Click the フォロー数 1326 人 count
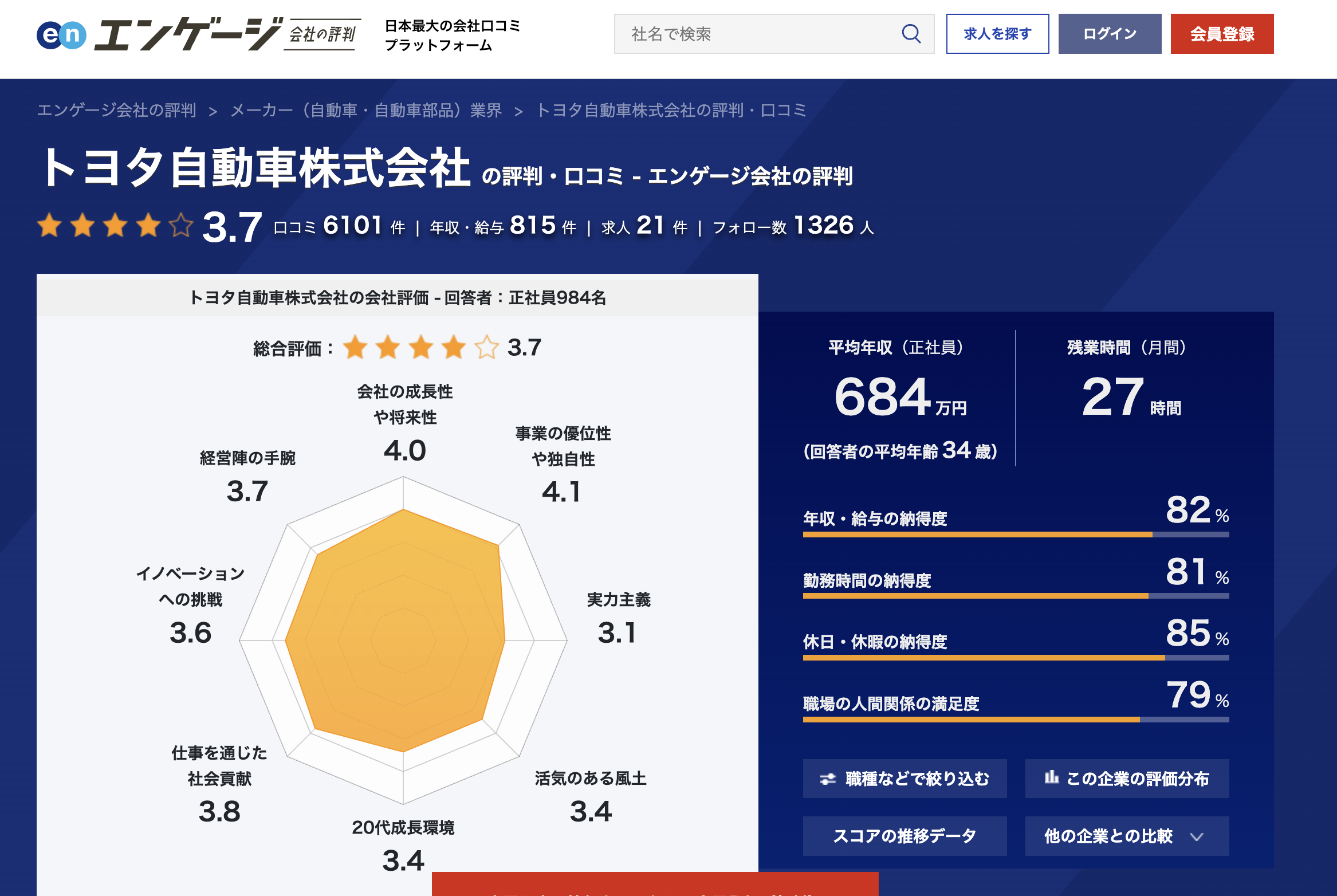This screenshot has width=1337, height=896. (x=793, y=226)
